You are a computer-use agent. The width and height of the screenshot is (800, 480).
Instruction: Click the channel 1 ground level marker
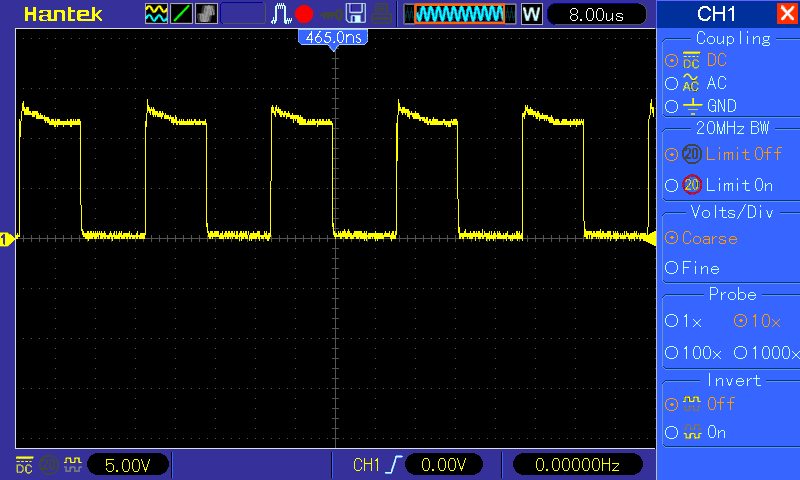7,239
